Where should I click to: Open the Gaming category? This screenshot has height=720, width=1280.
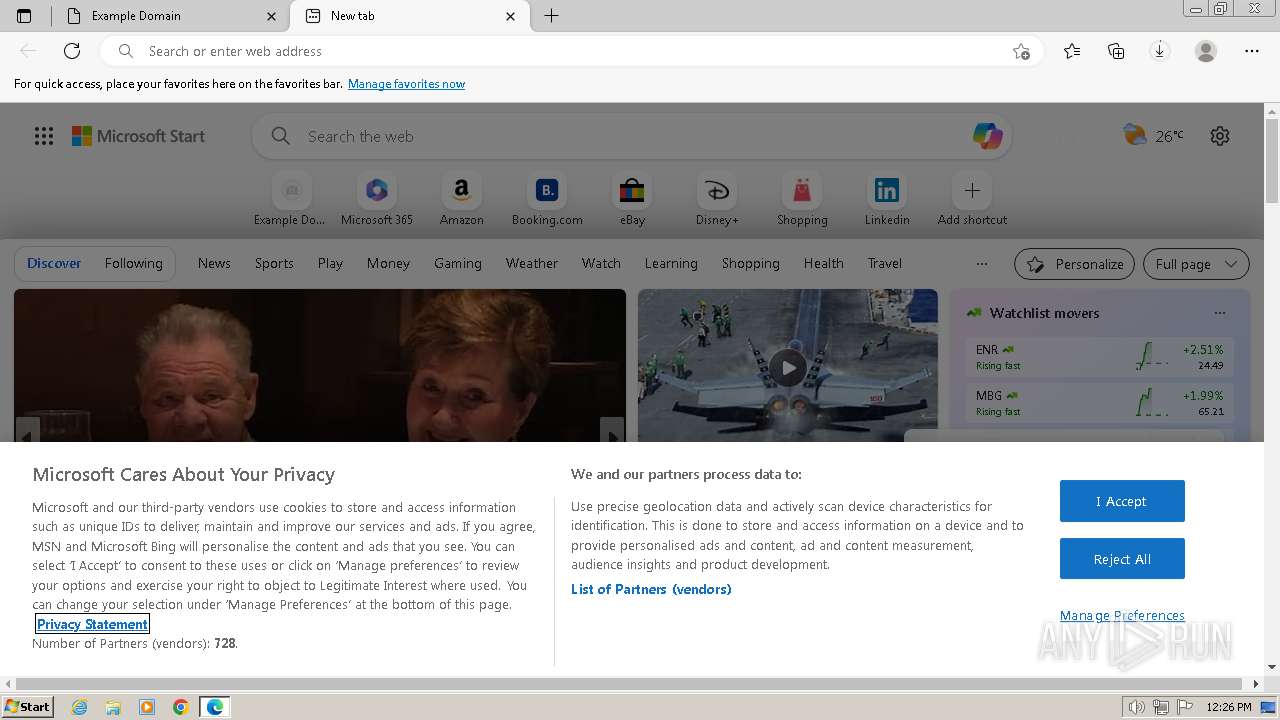(458, 263)
